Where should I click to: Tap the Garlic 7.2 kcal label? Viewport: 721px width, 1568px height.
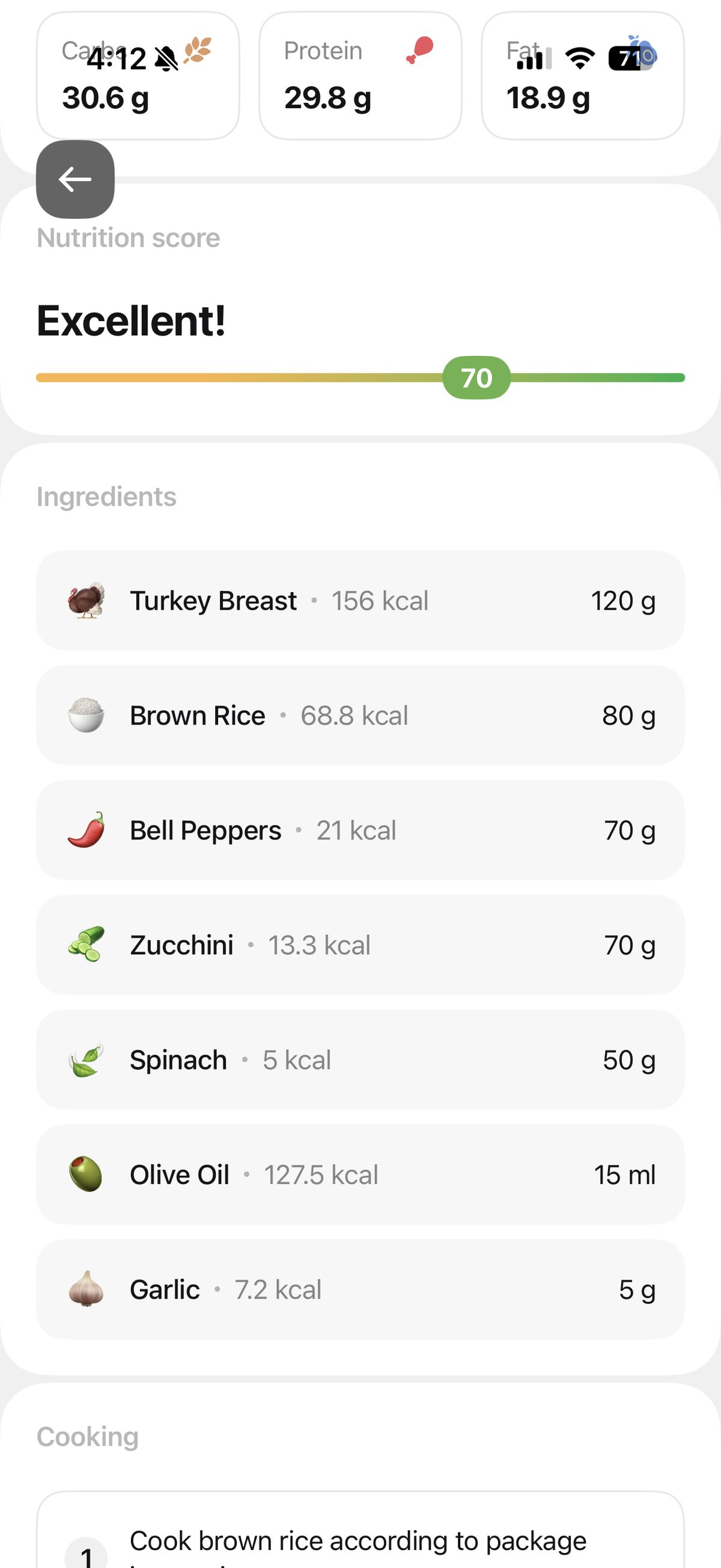[278, 1289]
